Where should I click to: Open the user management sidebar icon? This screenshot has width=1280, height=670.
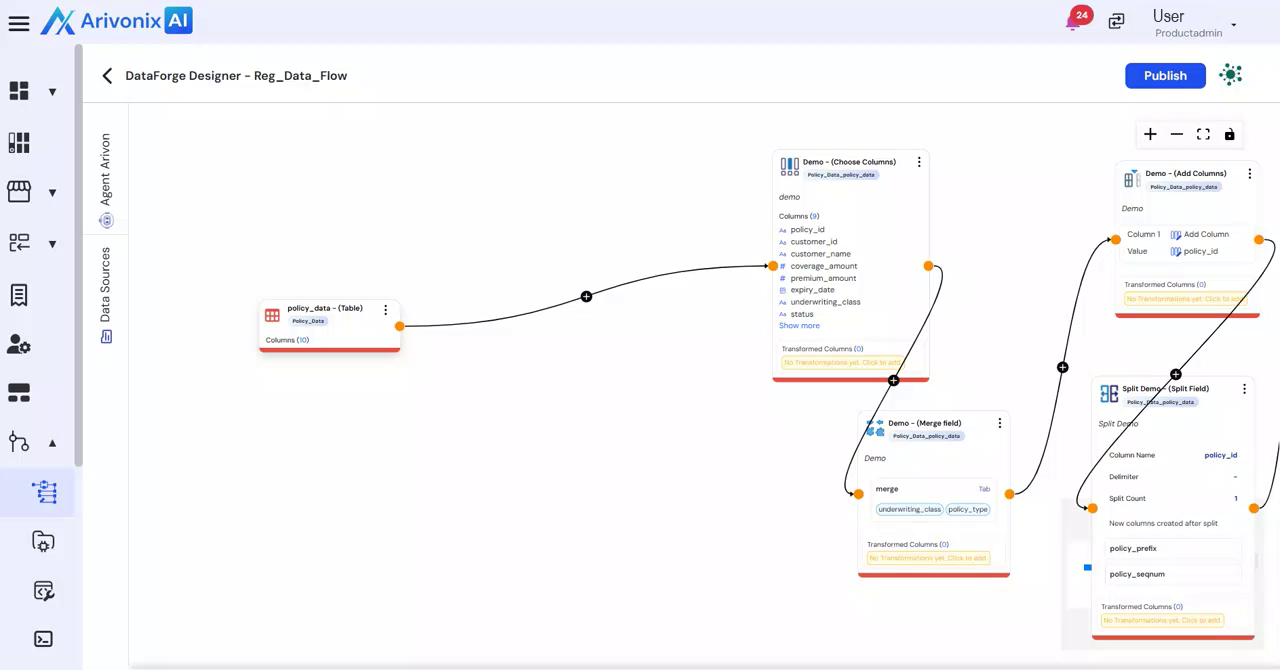[19, 344]
